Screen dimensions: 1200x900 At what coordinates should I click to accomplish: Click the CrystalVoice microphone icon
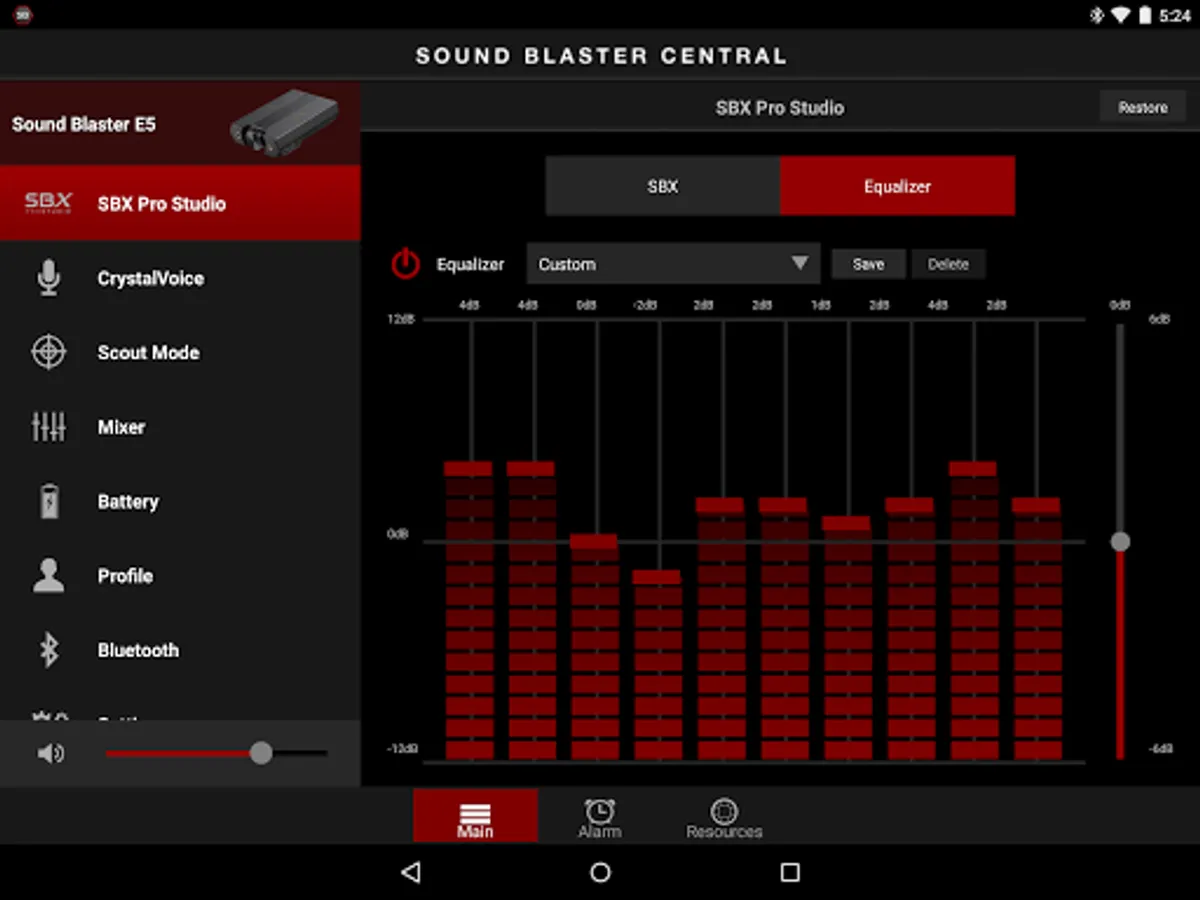[48, 278]
